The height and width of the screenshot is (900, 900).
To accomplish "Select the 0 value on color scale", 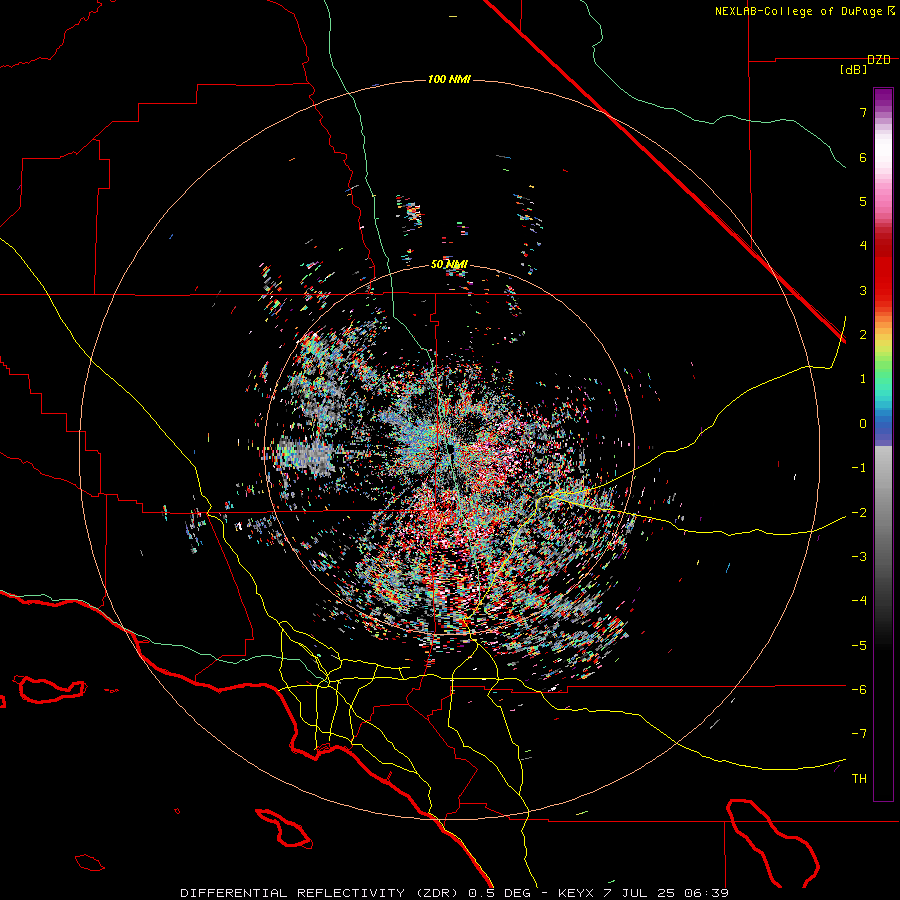I will pos(863,424).
